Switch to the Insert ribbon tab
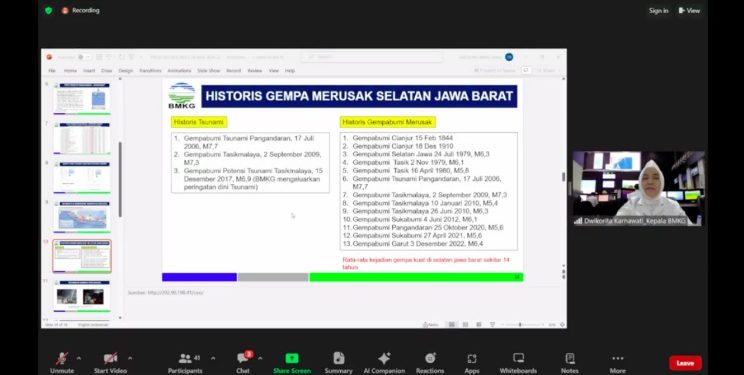 point(89,70)
